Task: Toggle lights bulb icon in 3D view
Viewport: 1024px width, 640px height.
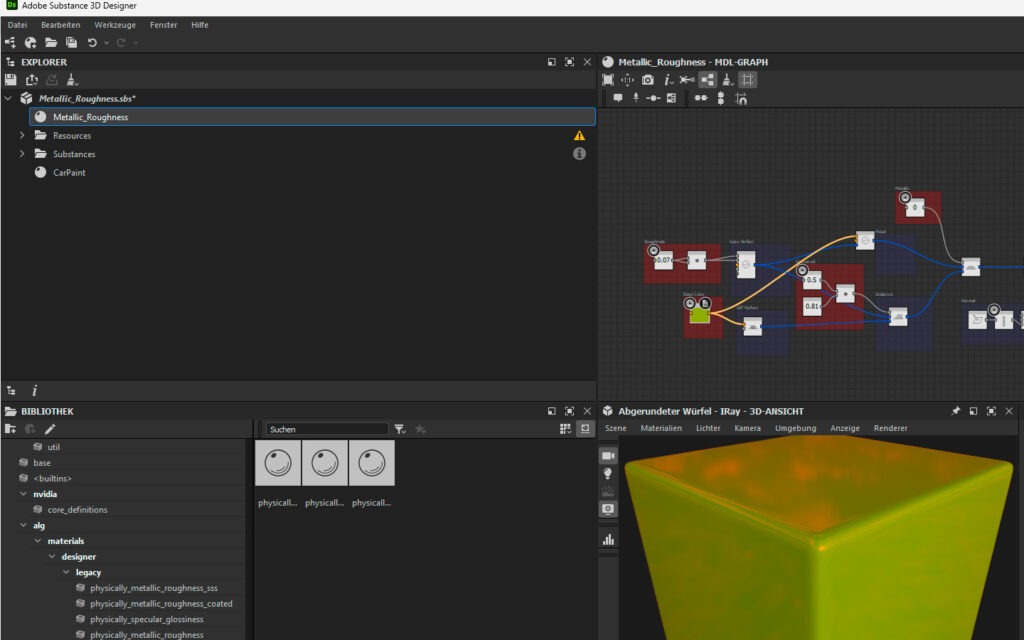Action: pyautogui.click(x=608, y=473)
